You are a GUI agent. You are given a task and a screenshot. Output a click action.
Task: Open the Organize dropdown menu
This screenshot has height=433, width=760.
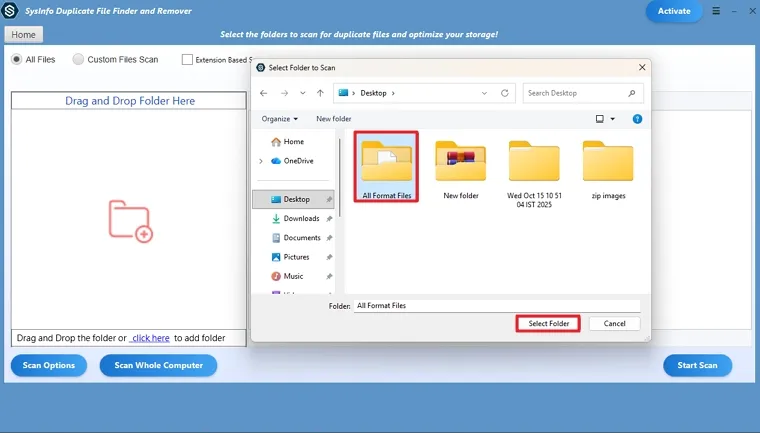279,119
